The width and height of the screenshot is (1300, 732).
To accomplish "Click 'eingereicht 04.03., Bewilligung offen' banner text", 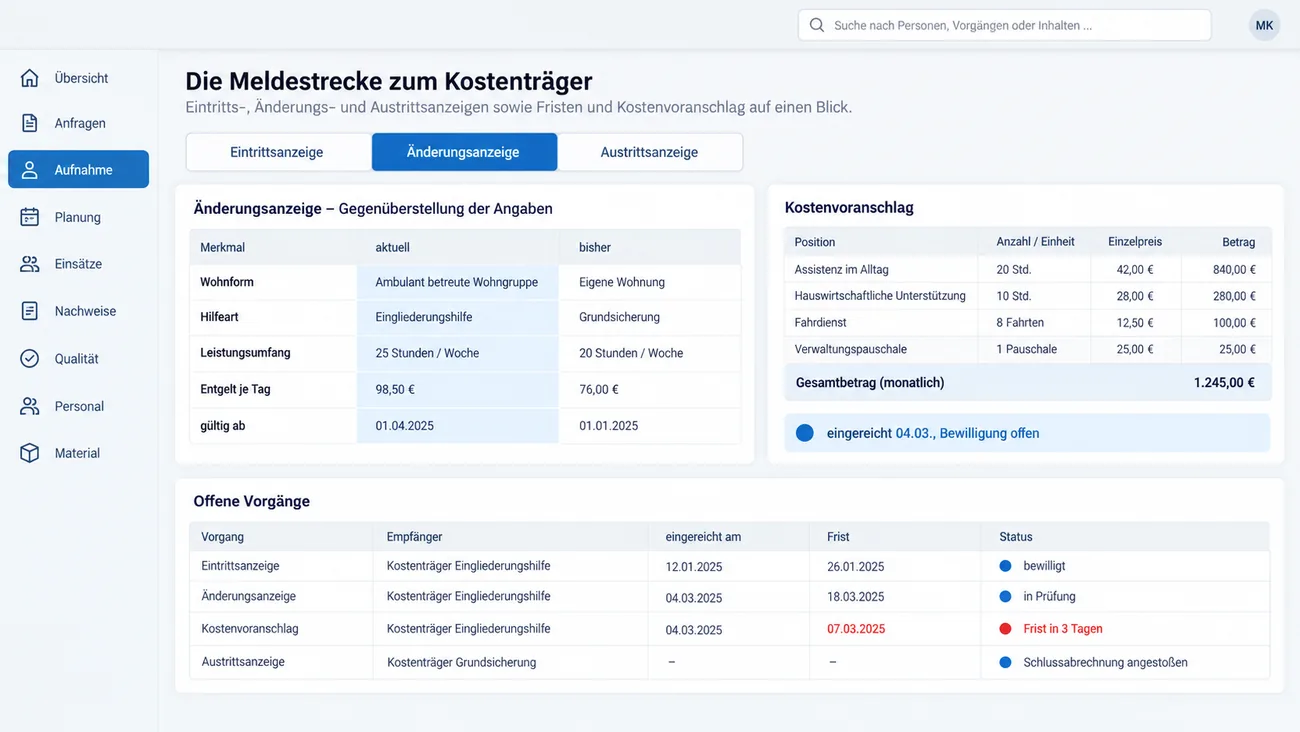I will 933,433.
